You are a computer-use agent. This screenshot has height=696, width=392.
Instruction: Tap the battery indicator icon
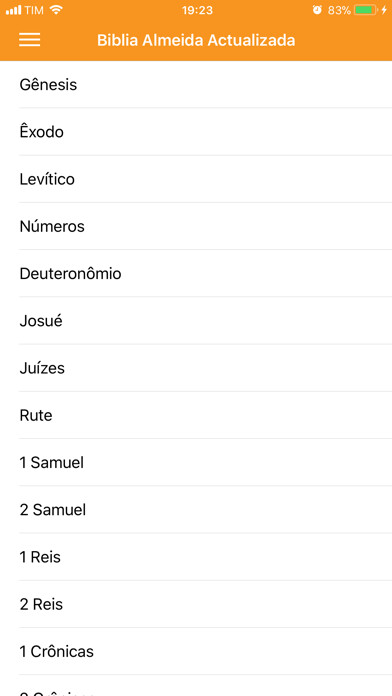coord(366,10)
